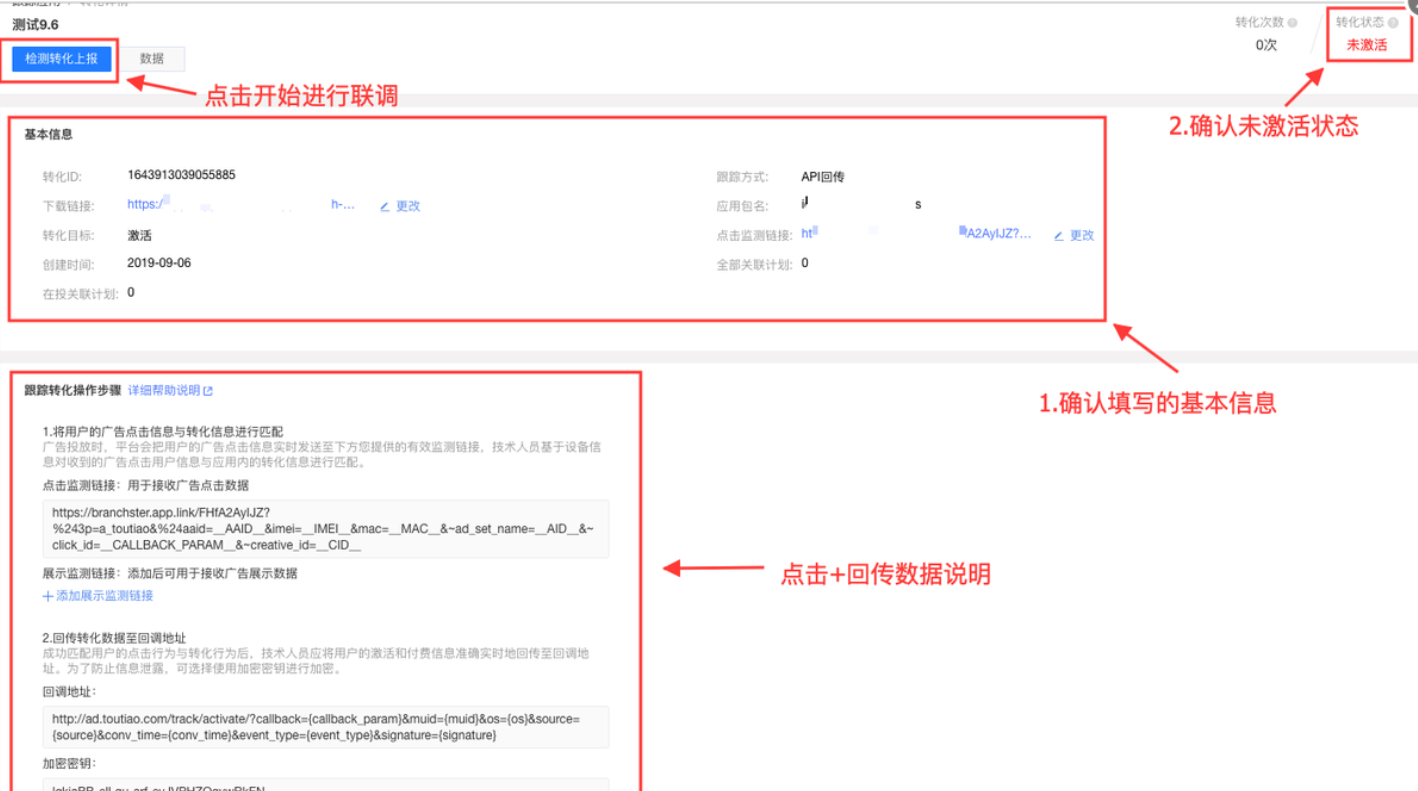Click the 测试9.6 page title
The height and width of the screenshot is (791, 1418).
click(x=36, y=24)
